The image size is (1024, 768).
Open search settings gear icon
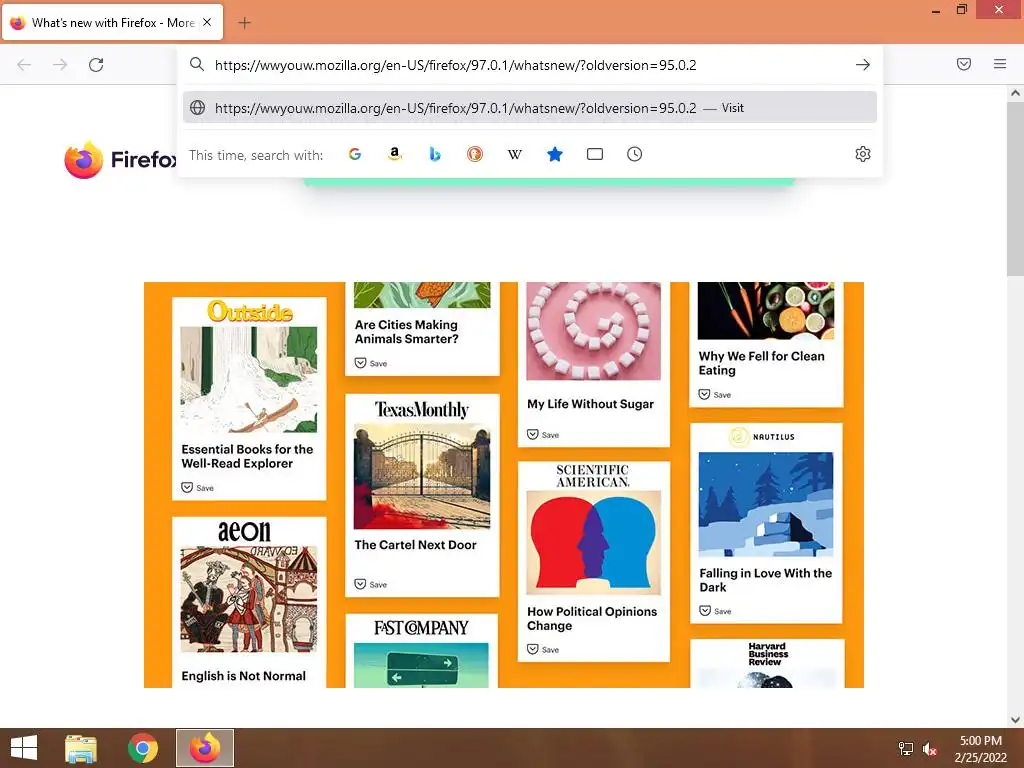863,154
